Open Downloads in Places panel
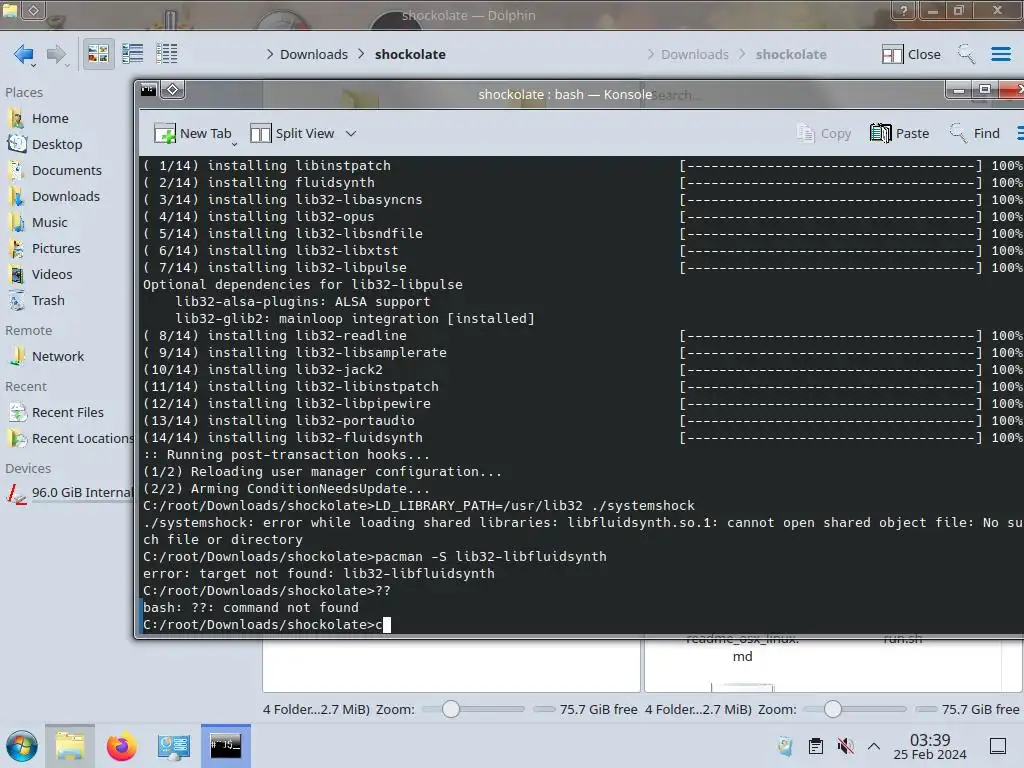The width and height of the screenshot is (1024, 768). (x=67, y=197)
